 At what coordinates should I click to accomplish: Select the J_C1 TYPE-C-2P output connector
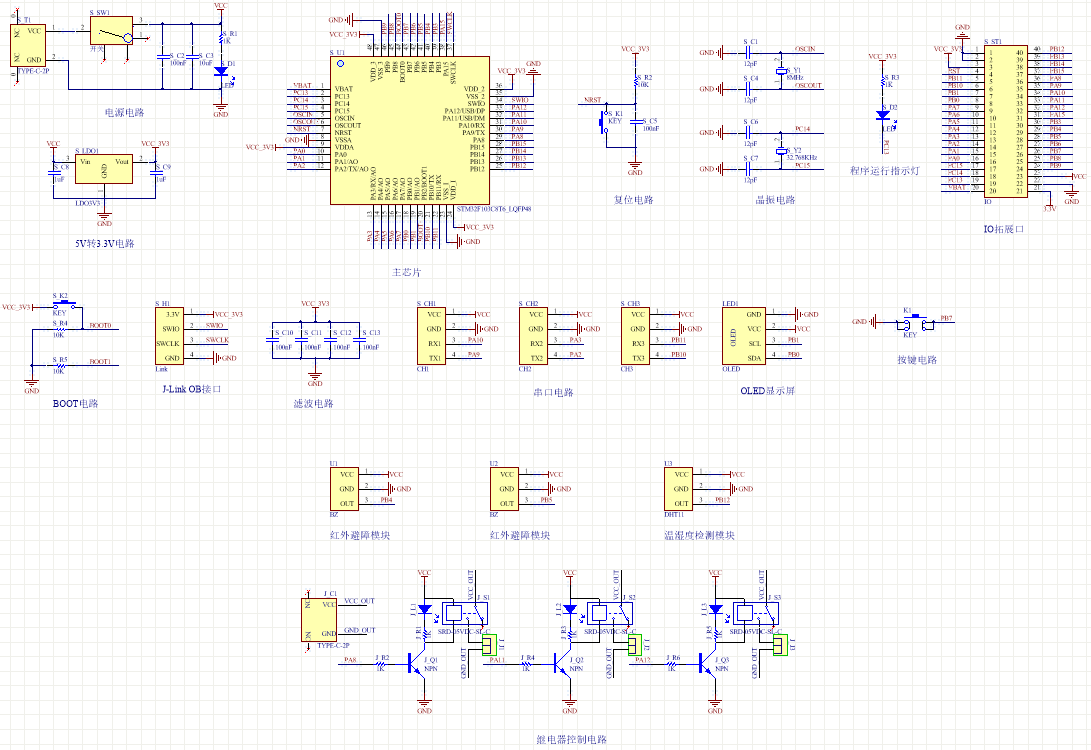pos(319,619)
